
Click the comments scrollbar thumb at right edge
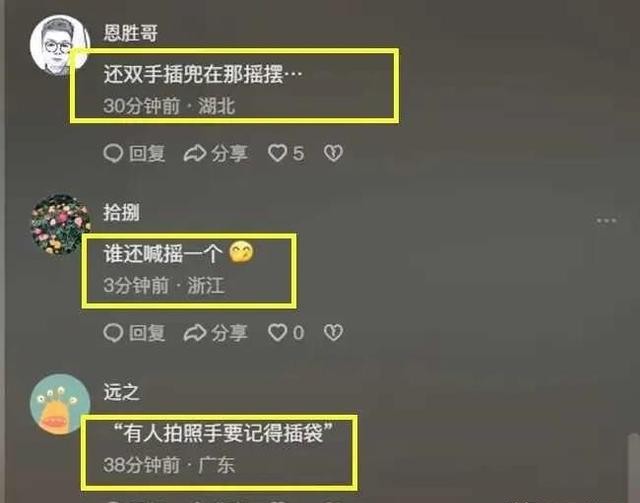click(x=633, y=469)
